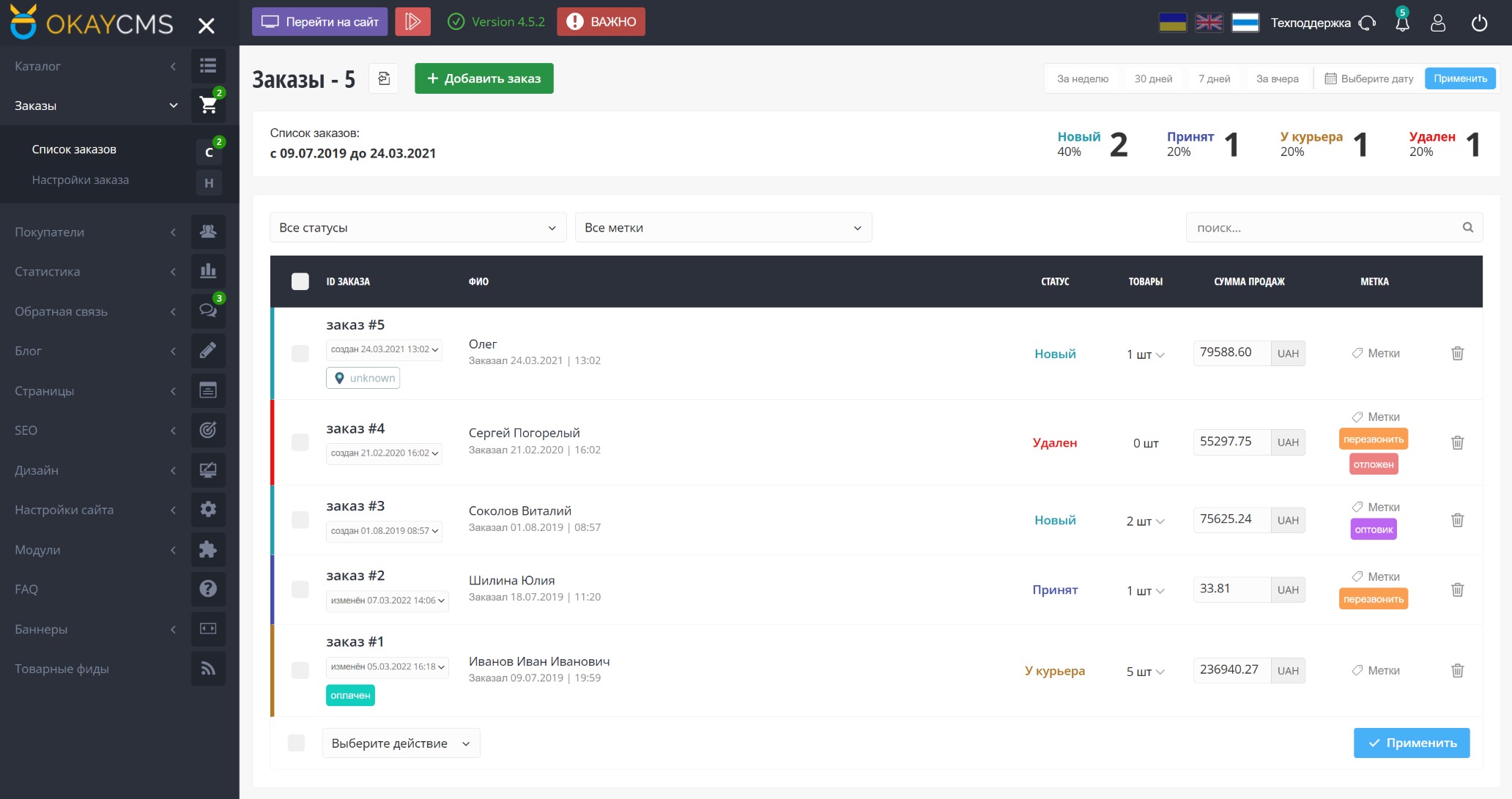Check the box for order #1
The height and width of the screenshot is (799, 1512).
300,670
